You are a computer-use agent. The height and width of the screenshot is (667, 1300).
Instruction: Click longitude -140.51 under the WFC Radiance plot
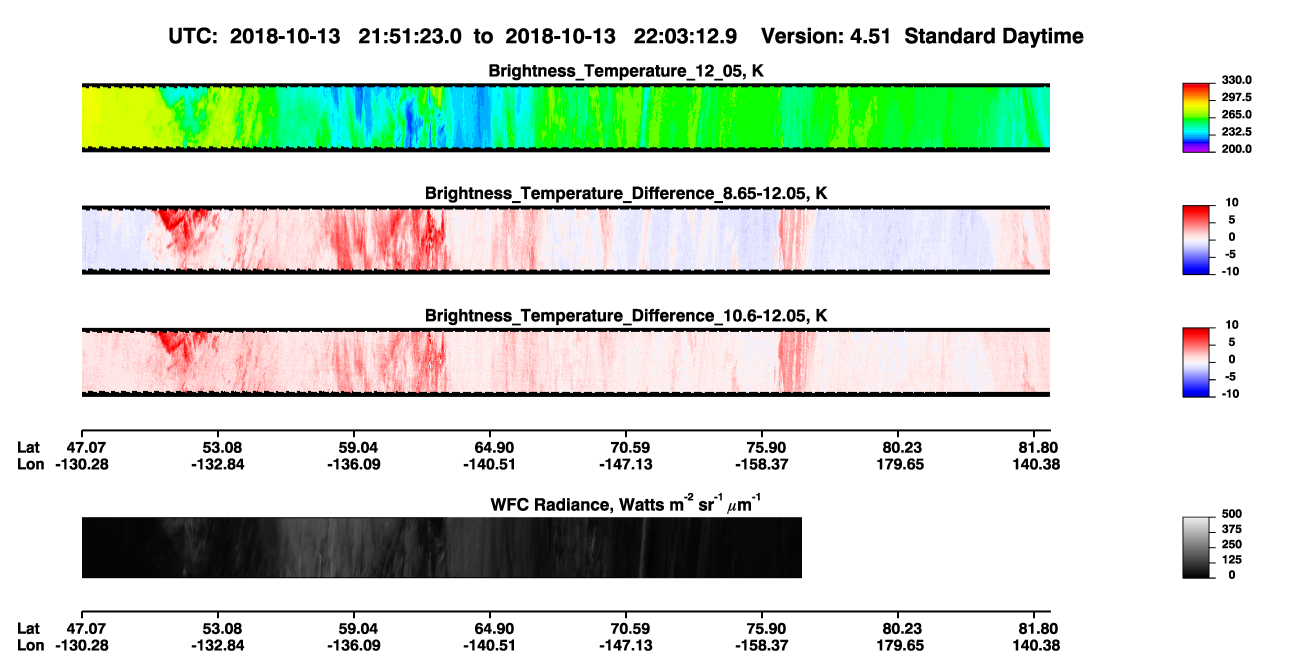pyautogui.click(x=488, y=645)
